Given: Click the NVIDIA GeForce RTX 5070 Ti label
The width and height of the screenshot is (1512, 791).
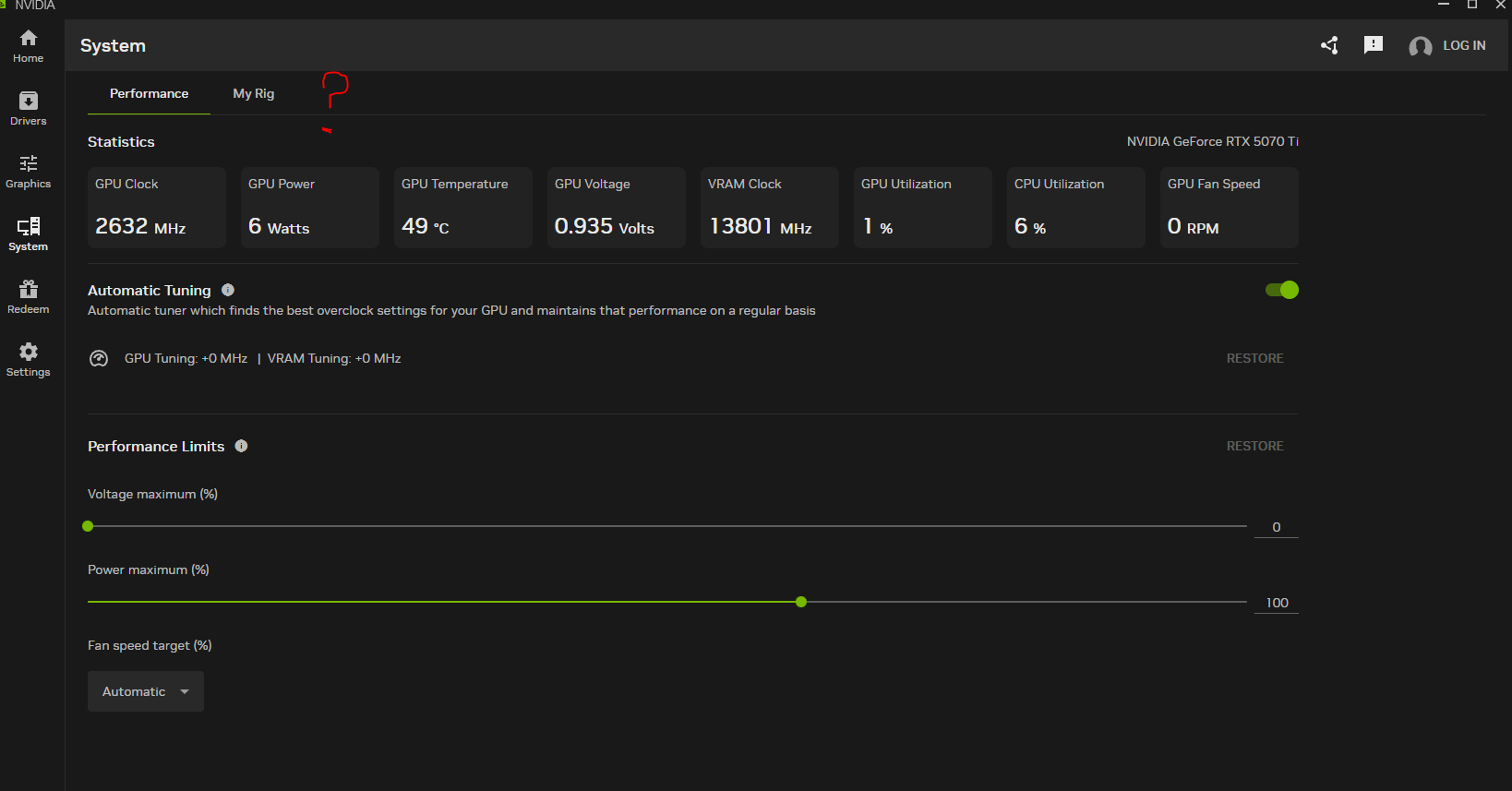Looking at the screenshot, I should click(x=1213, y=141).
